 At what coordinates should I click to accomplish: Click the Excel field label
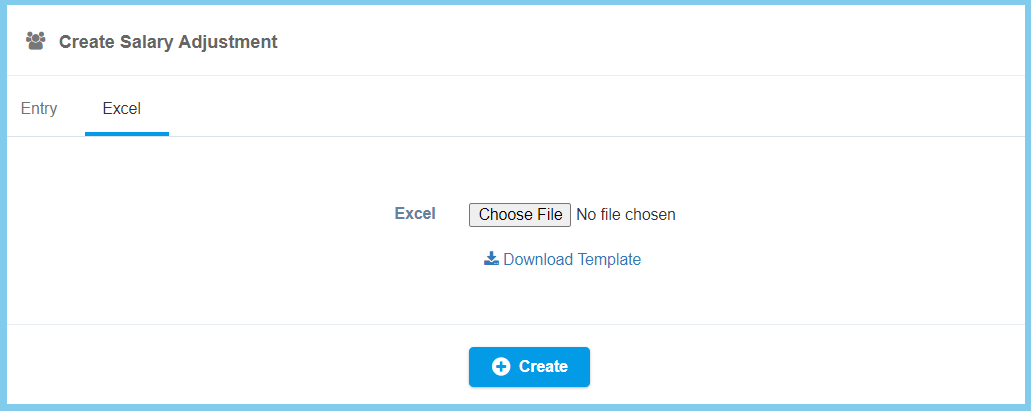click(x=415, y=213)
